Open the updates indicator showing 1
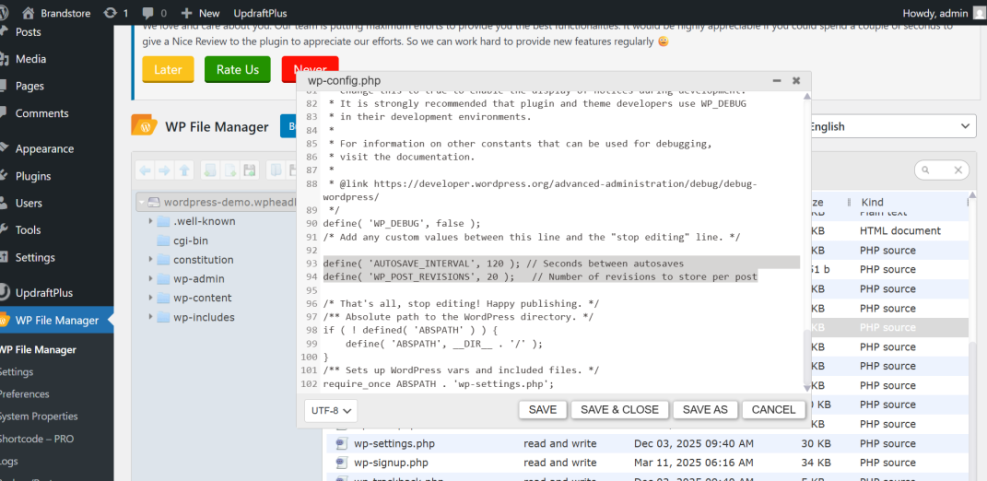The height and width of the screenshot is (481, 987). coord(116,13)
